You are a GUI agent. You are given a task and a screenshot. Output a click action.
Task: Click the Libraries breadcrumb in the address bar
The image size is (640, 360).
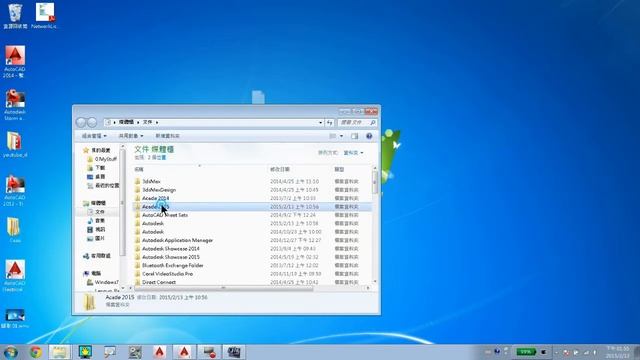[126, 122]
